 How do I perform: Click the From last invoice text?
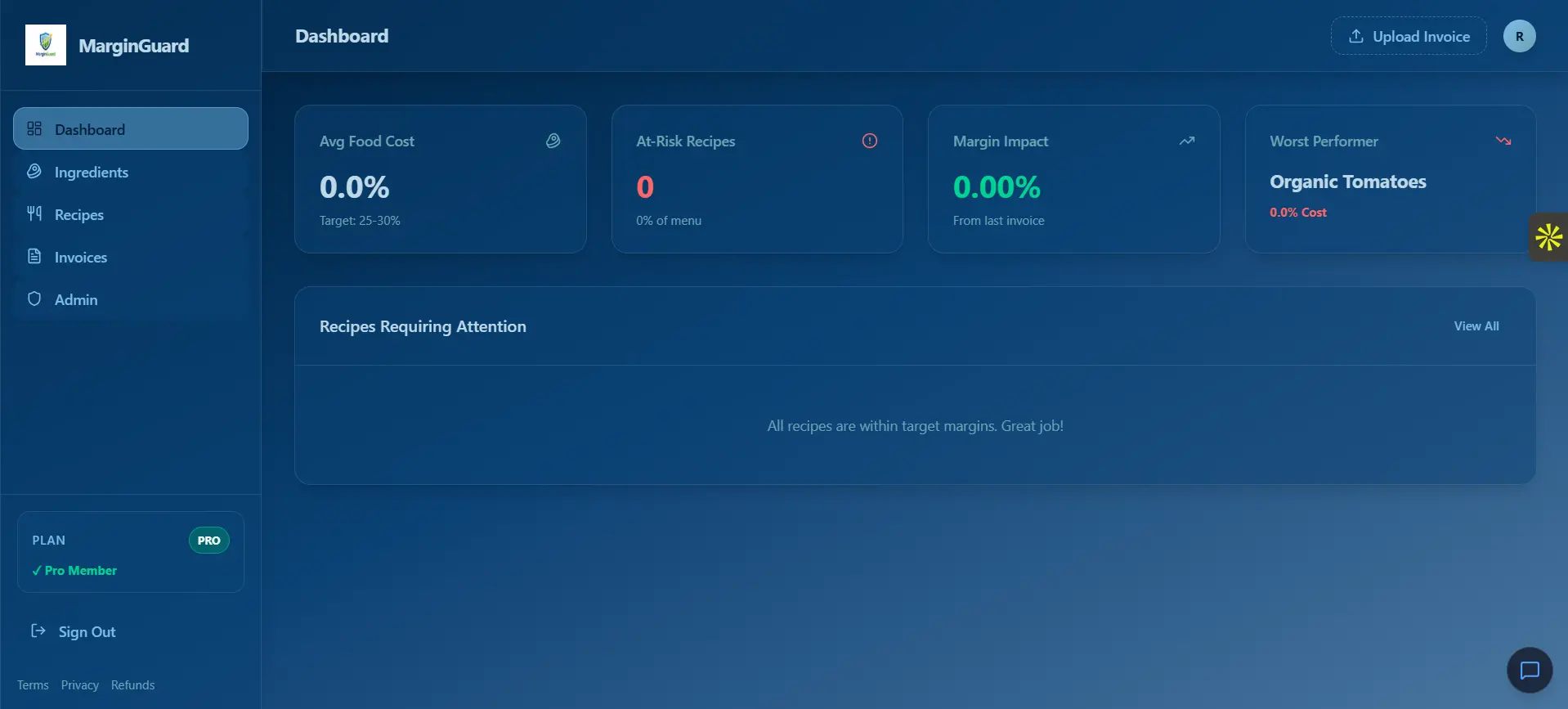click(998, 221)
